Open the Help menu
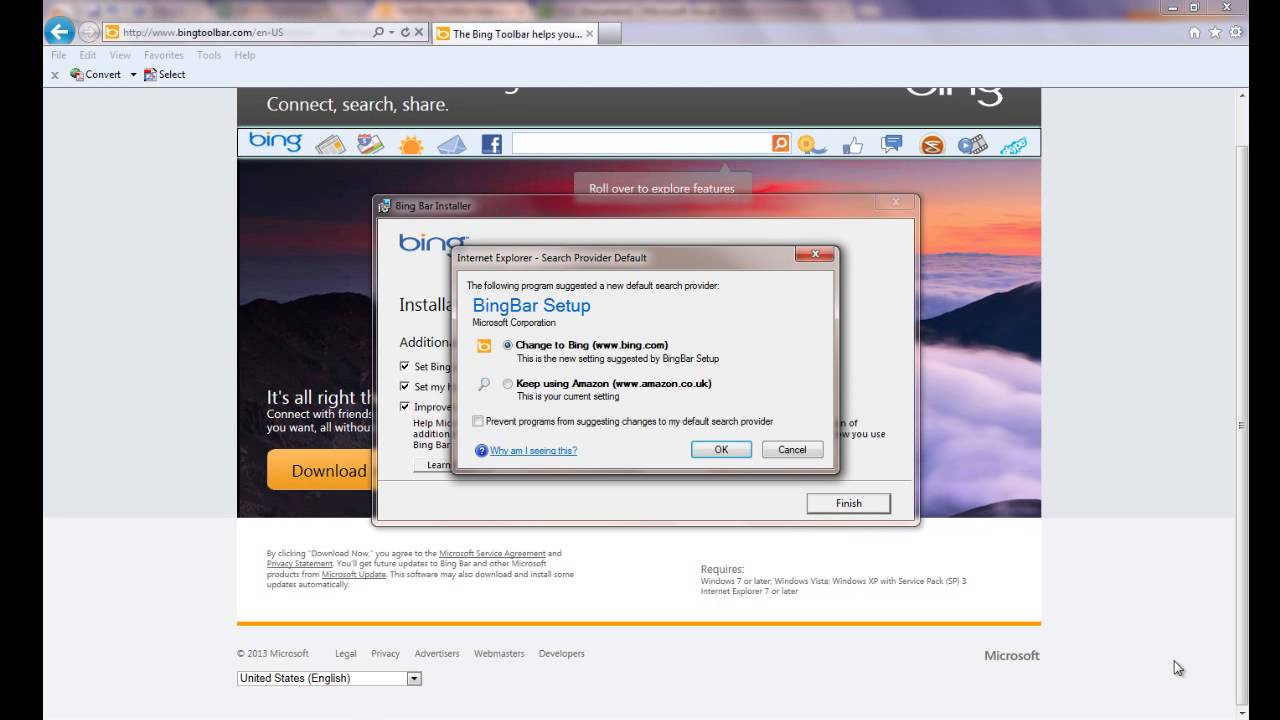1280x720 pixels. pos(245,55)
